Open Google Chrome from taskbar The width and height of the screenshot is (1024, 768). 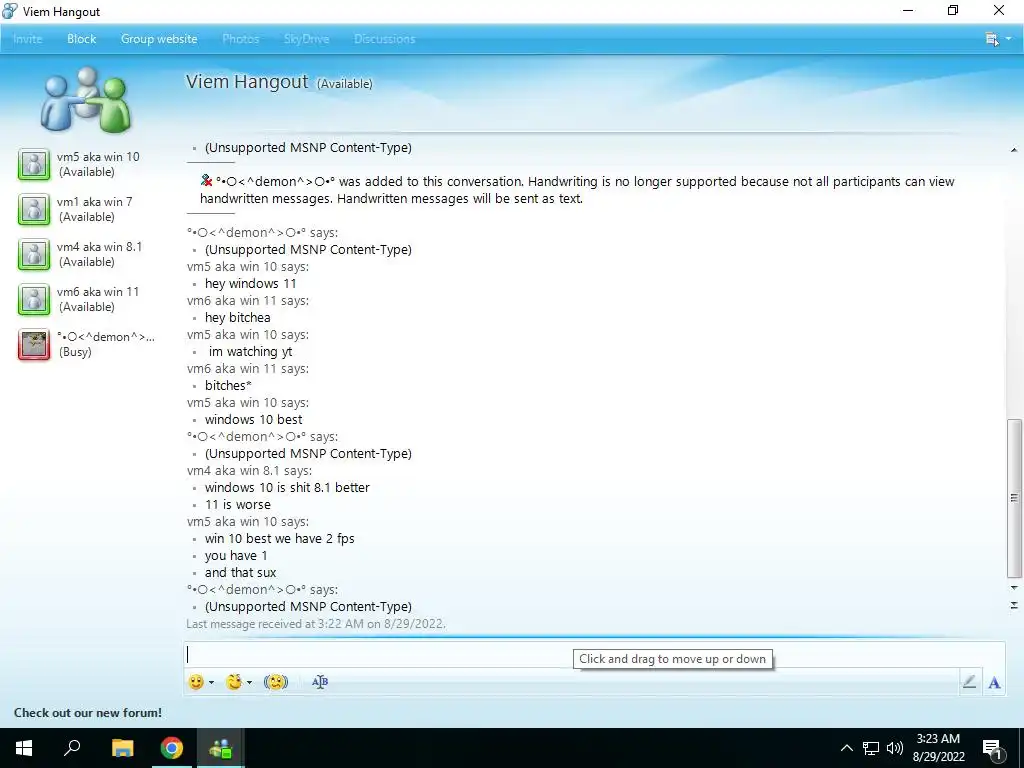(172, 748)
